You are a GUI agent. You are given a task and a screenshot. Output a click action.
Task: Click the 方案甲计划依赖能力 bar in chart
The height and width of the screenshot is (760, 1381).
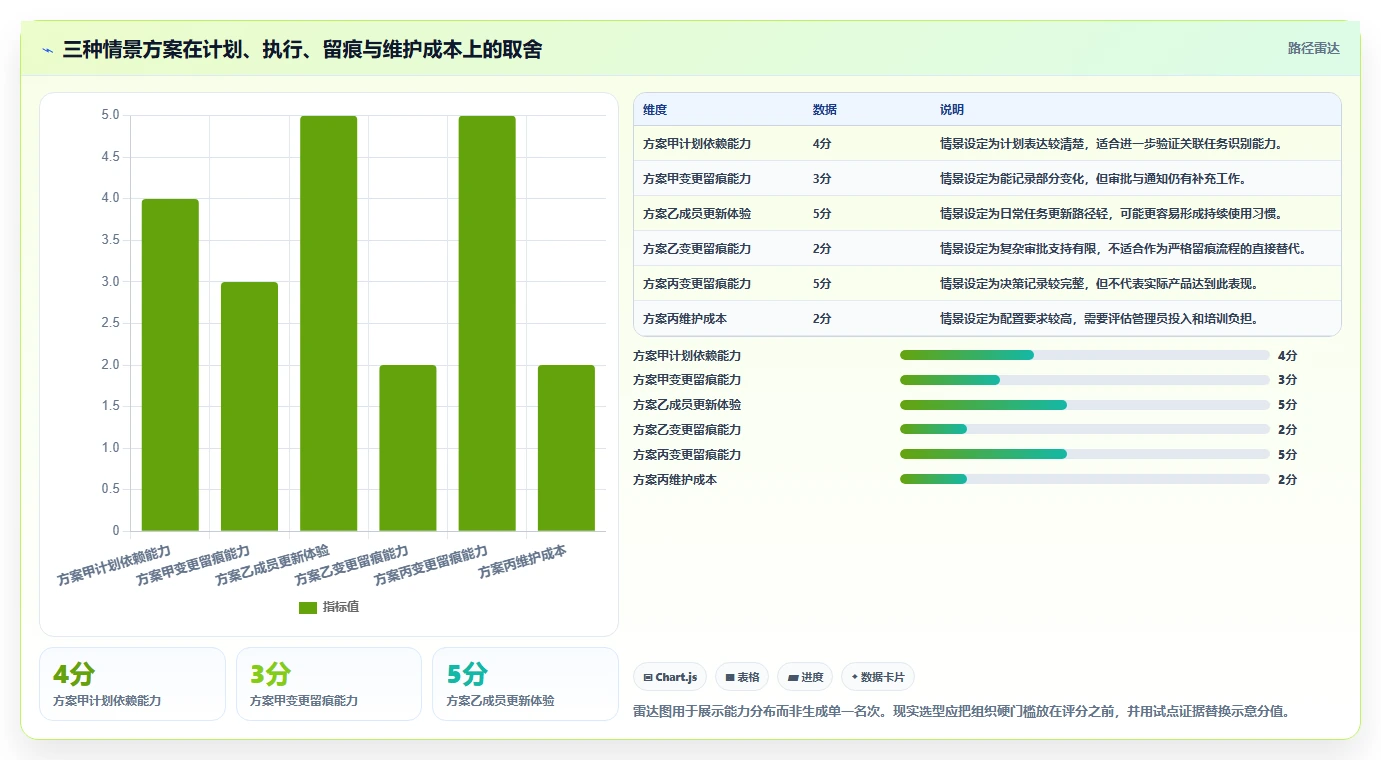pyautogui.click(x=170, y=365)
